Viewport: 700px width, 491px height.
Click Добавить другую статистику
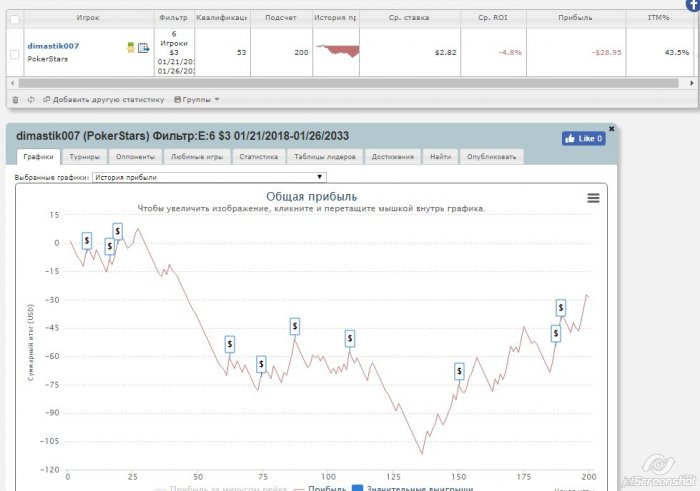[x=104, y=100]
